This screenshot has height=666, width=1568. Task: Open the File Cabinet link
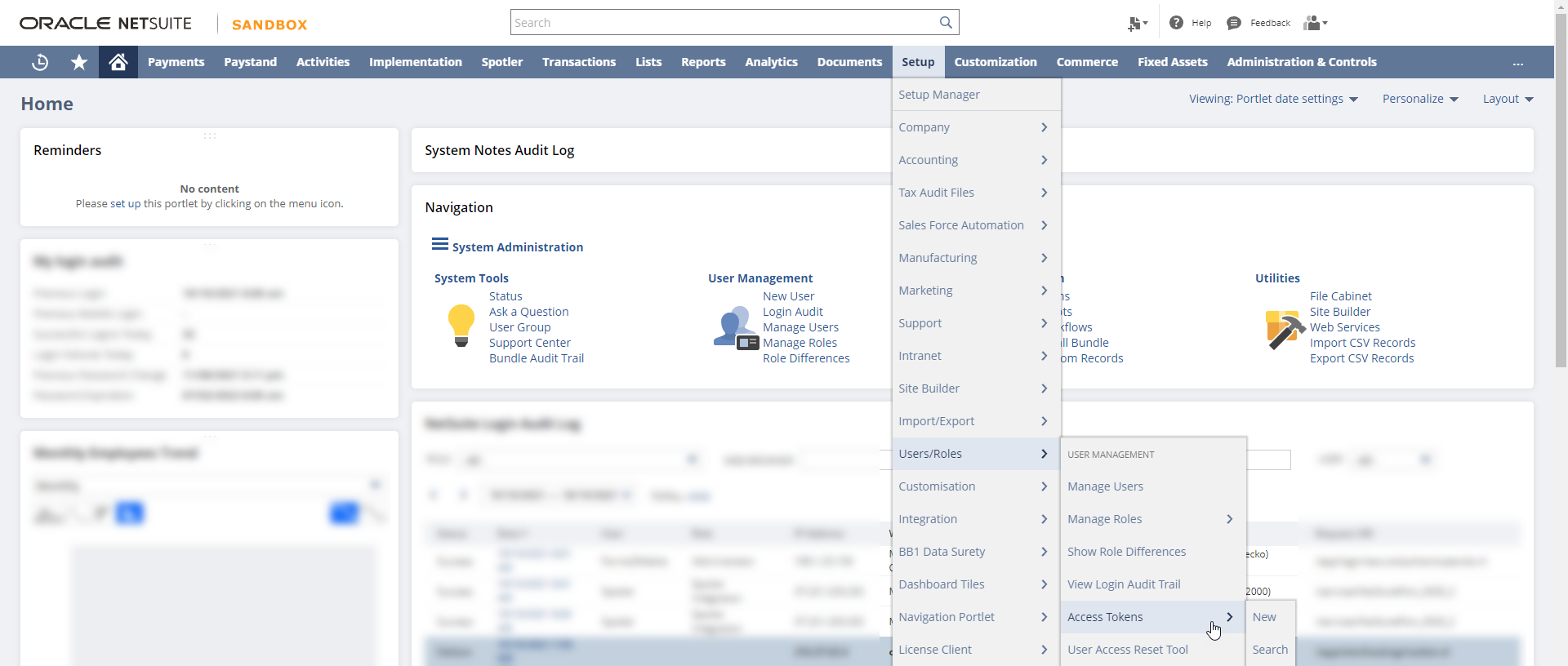tap(1341, 296)
